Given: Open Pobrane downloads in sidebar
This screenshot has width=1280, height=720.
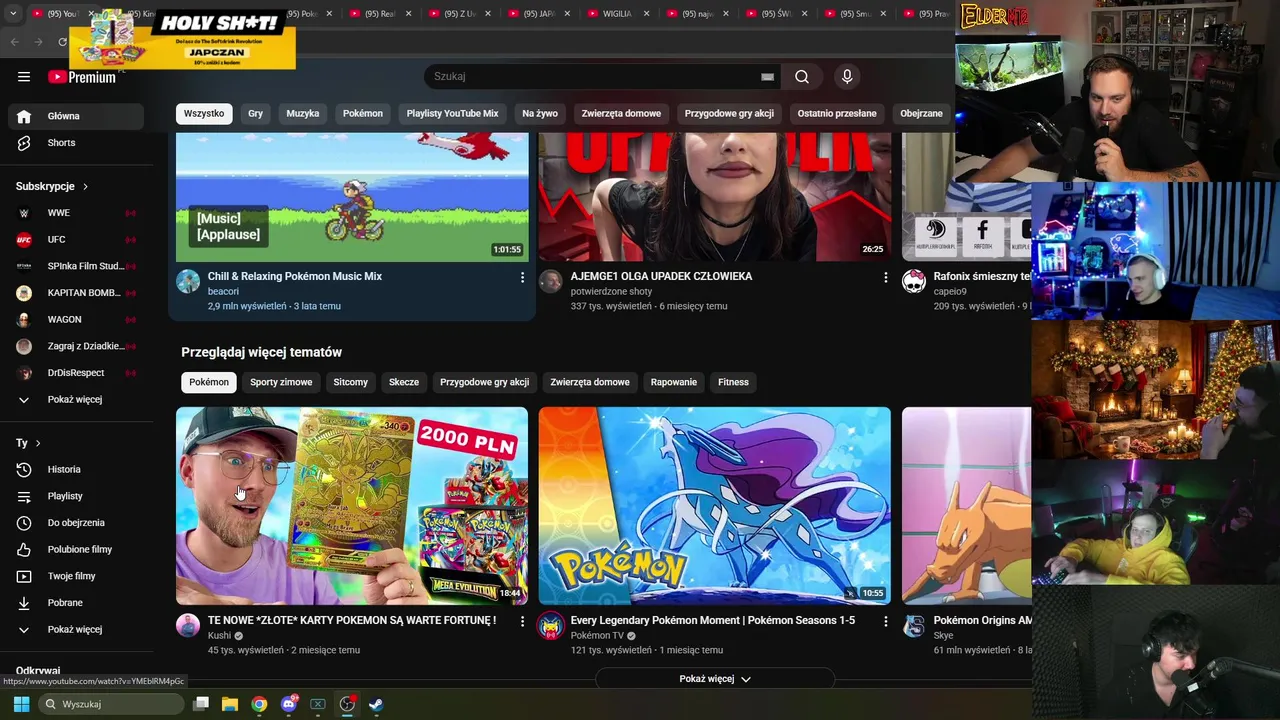Looking at the screenshot, I should pos(76,603).
